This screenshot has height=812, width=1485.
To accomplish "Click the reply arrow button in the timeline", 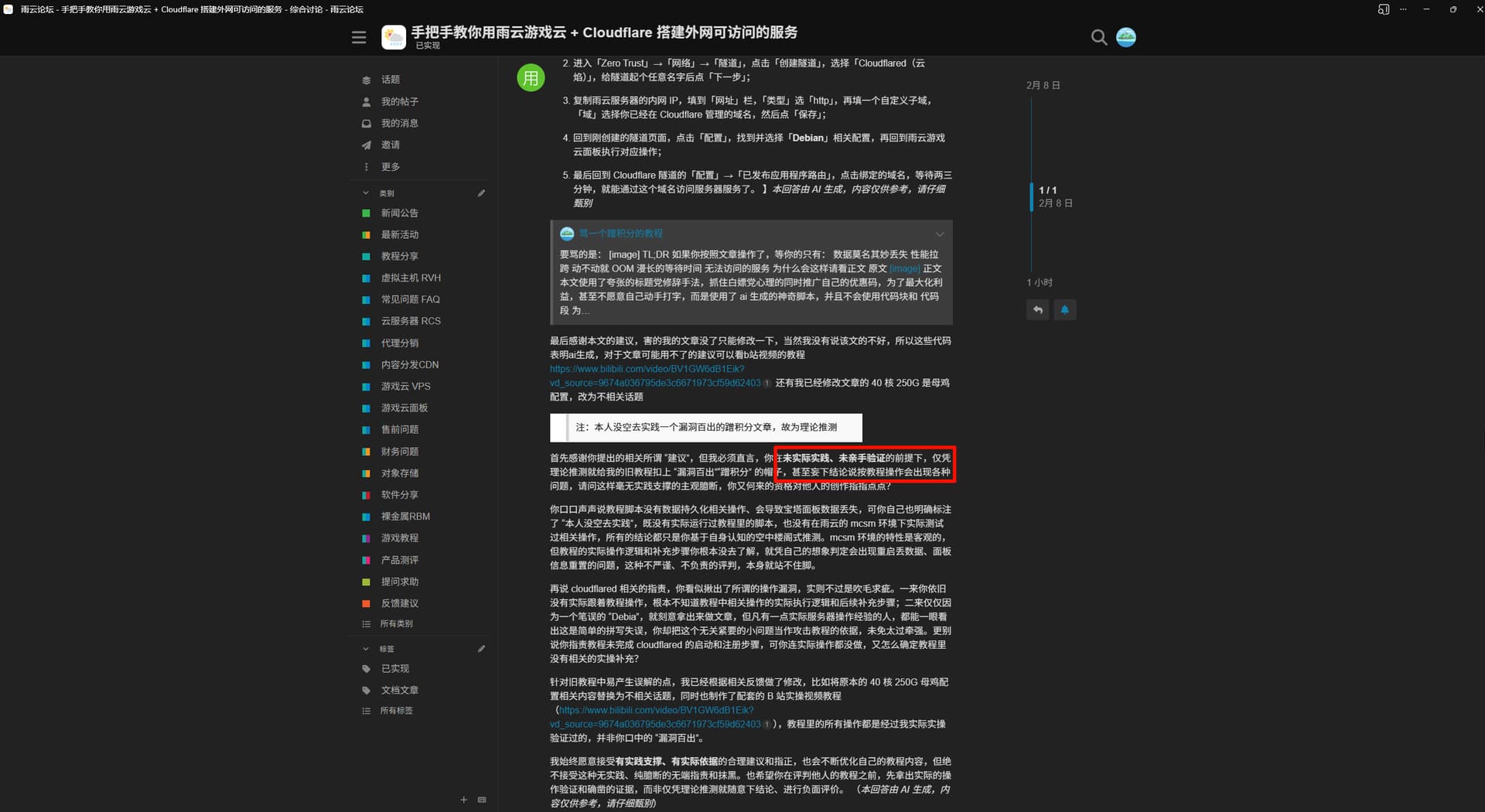I will pyautogui.click(x=1038, y=310).
